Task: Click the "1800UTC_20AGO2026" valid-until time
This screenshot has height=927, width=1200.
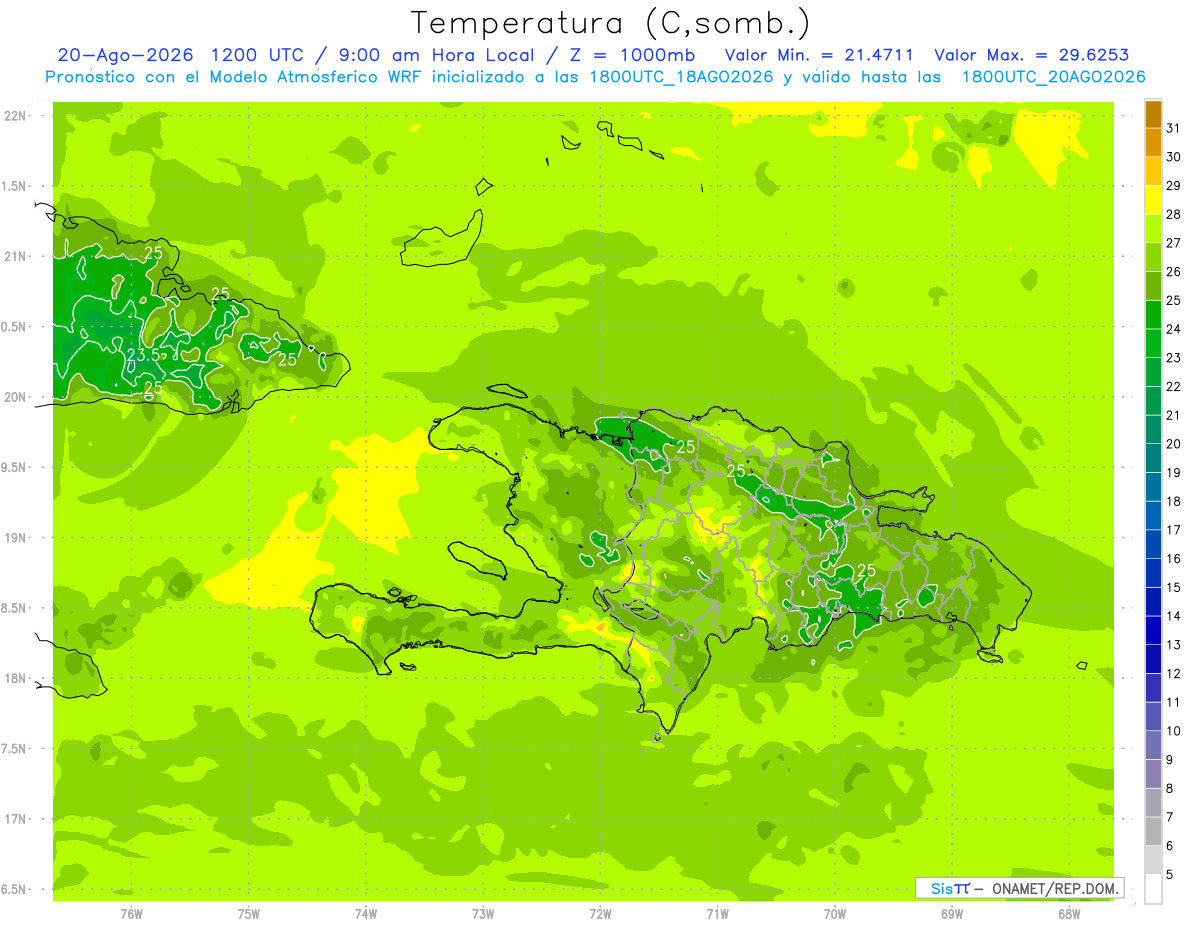Action: pyautogui.click(x=1053, y=77)
